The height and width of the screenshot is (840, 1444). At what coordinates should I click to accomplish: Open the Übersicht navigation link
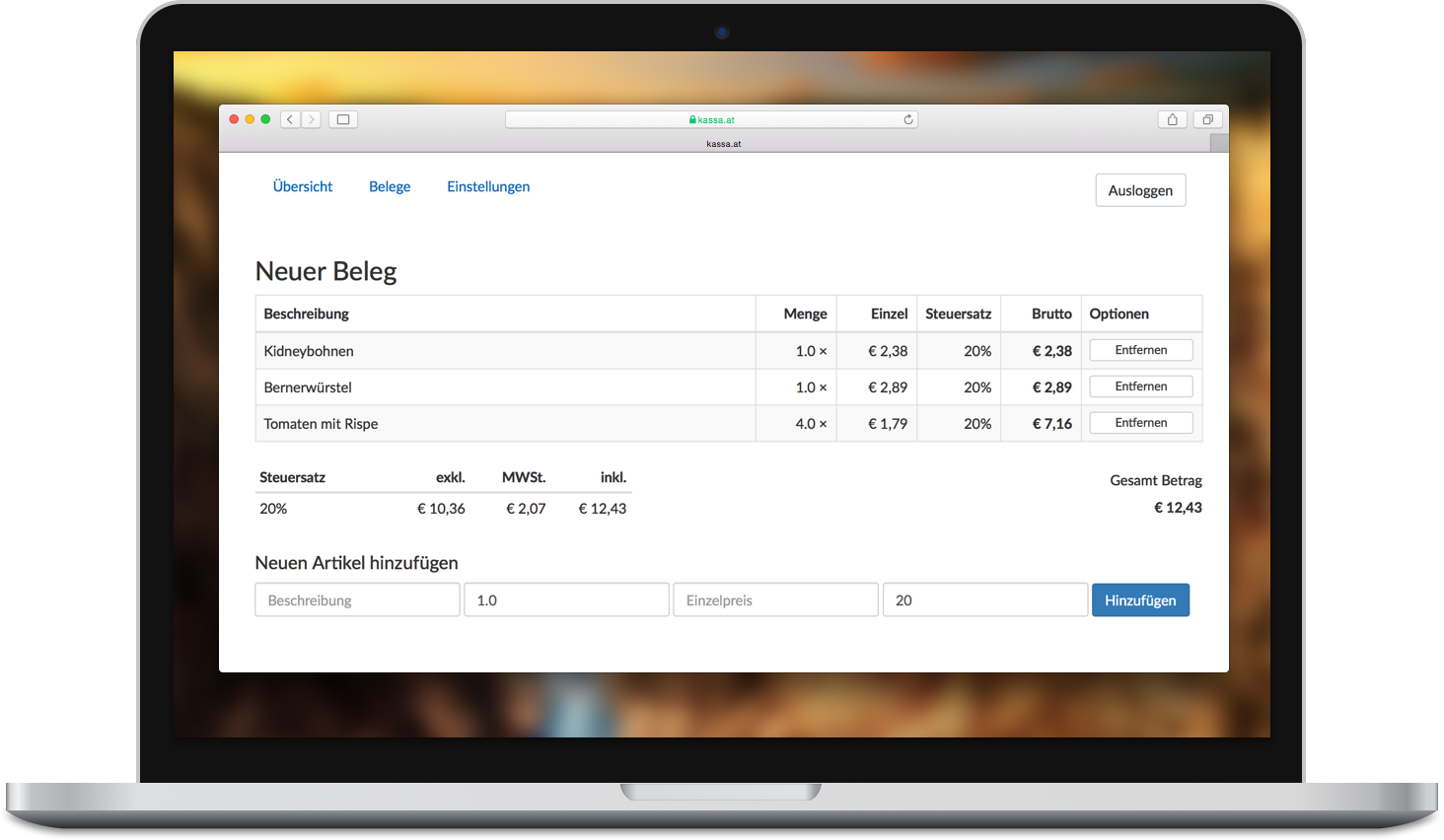[x=303, y=186]
